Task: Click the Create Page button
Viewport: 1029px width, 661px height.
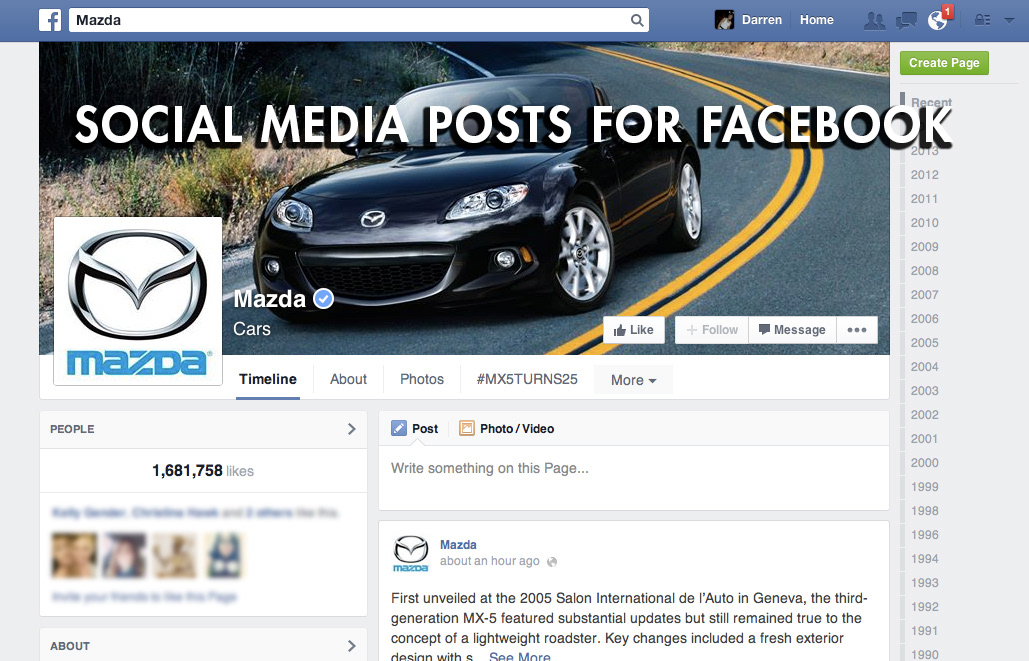Action: pyautogui.click(x=944, y=63)
